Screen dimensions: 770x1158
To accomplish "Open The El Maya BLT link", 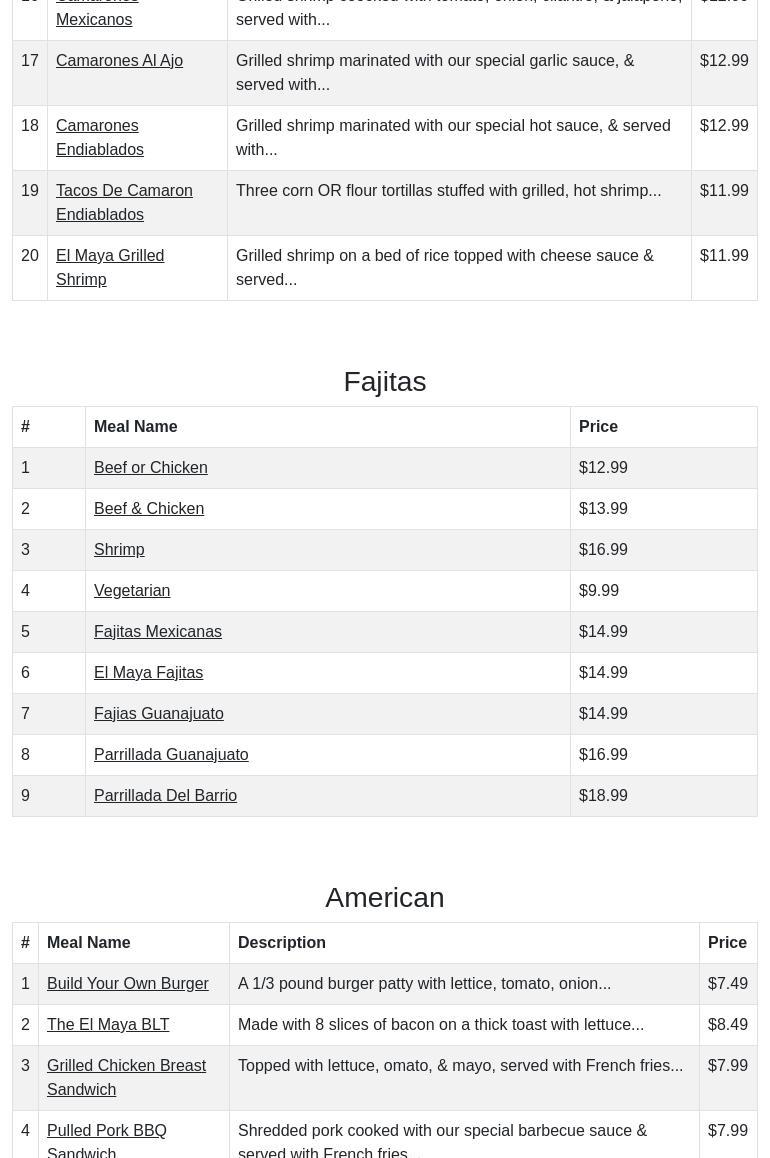I will [x=108, y=1024].
